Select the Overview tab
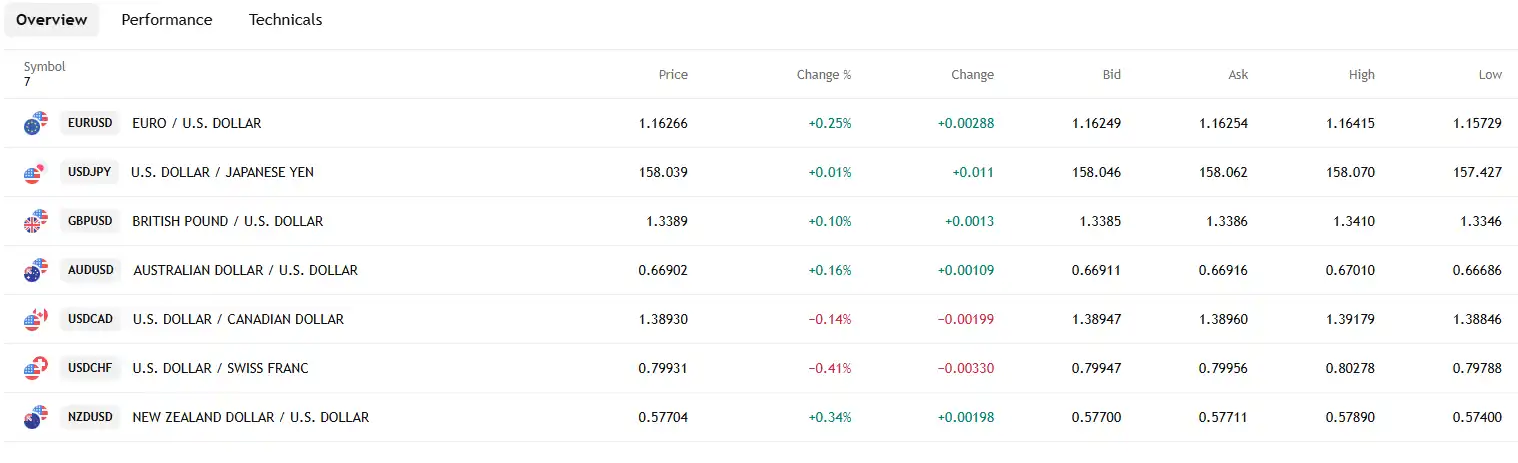 click(x=51, y=20)
